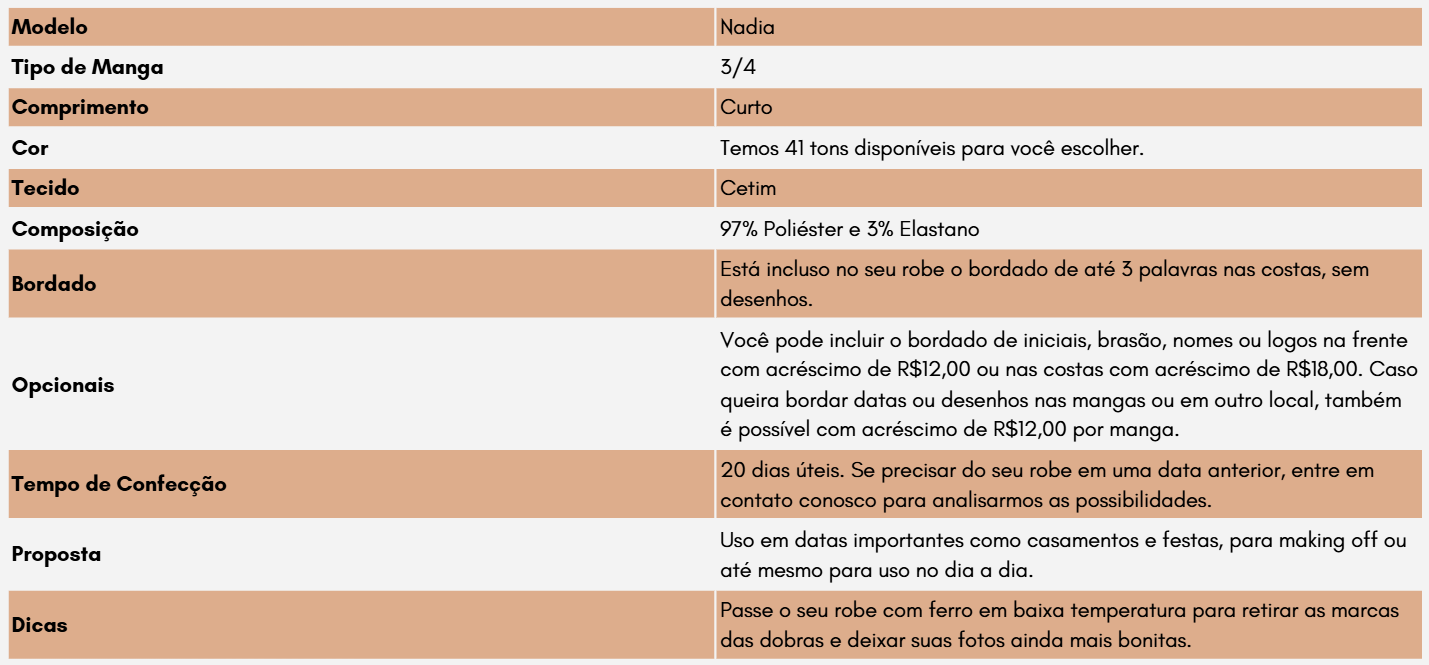
Task: Click the Cor row label
Action: pyautogui.click(x=29, y=148)
